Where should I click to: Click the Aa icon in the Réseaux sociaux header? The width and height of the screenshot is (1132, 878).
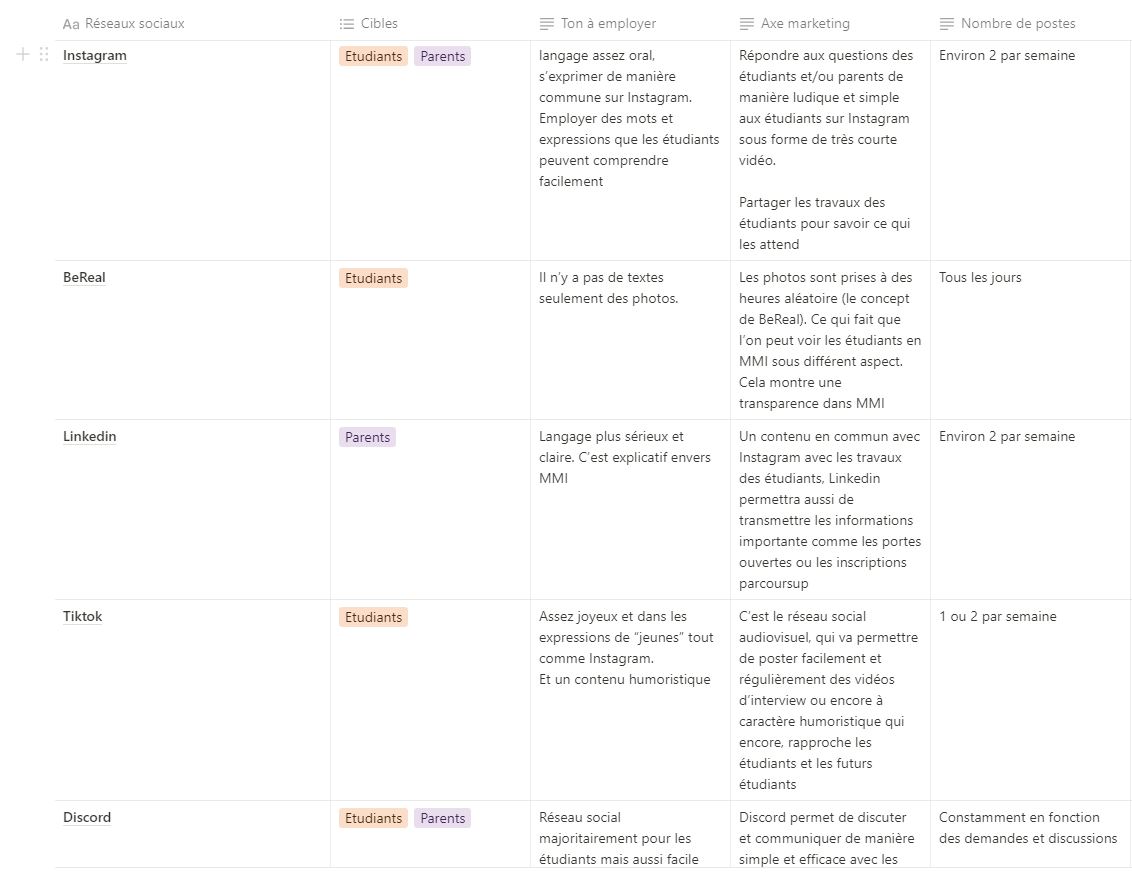click(71, 24)
